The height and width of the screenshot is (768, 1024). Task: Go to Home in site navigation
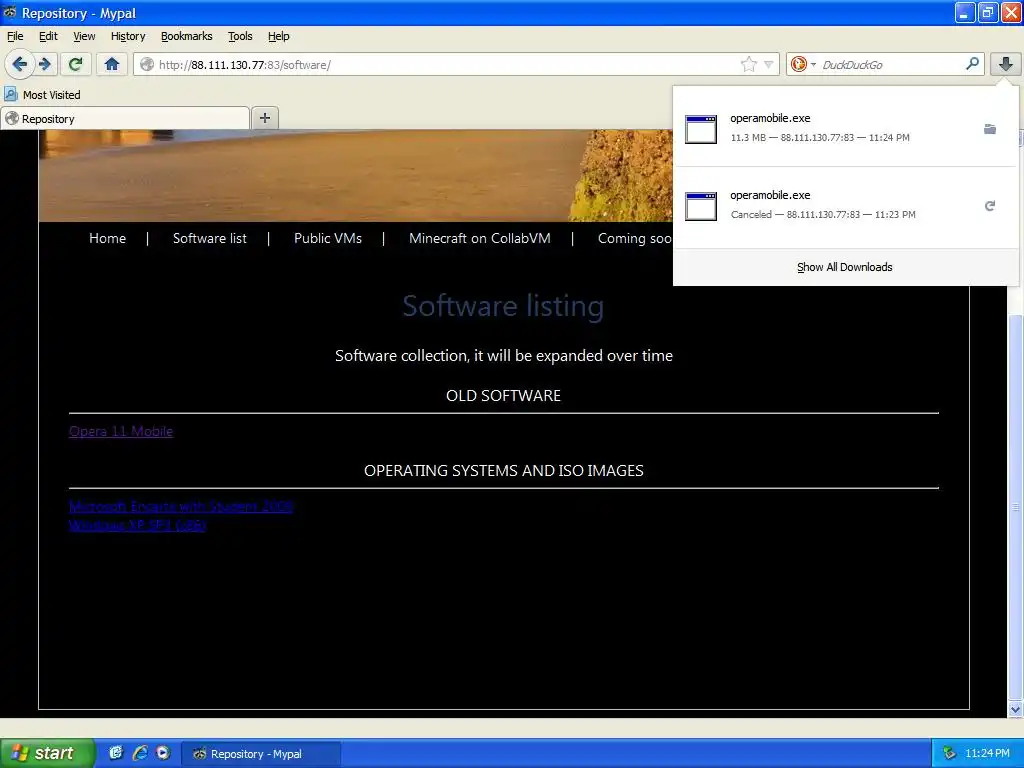(x=107, y=238)
